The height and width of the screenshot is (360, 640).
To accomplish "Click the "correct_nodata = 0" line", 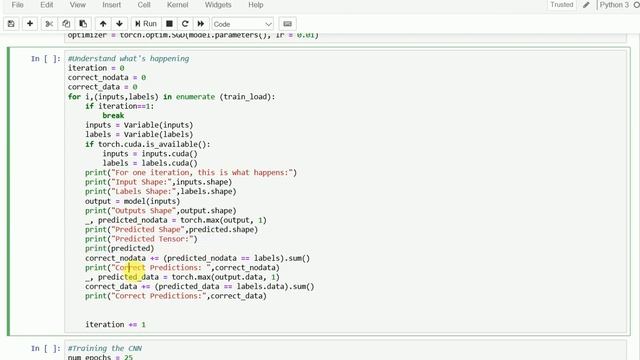I will [x=107, y=78].
